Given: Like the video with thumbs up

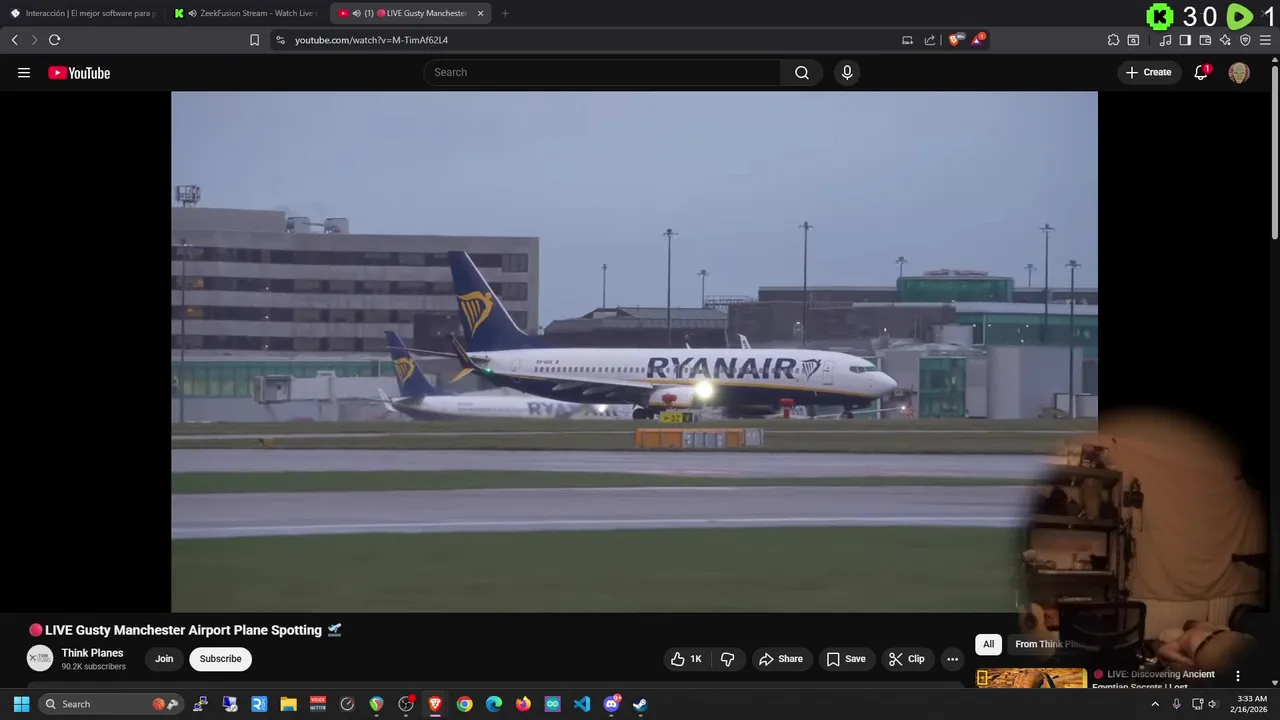Looking at the screenshot, I should pos(686,659).
